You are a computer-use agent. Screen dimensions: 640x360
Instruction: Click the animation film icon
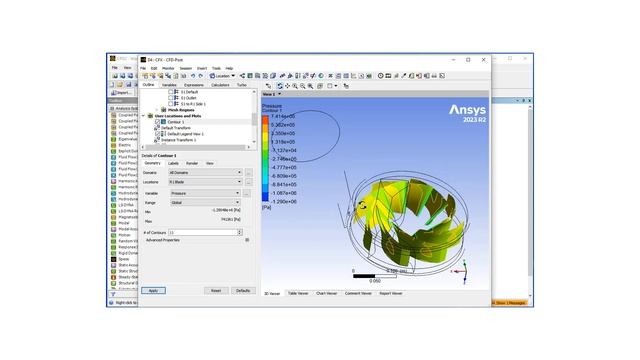[388, 76]
